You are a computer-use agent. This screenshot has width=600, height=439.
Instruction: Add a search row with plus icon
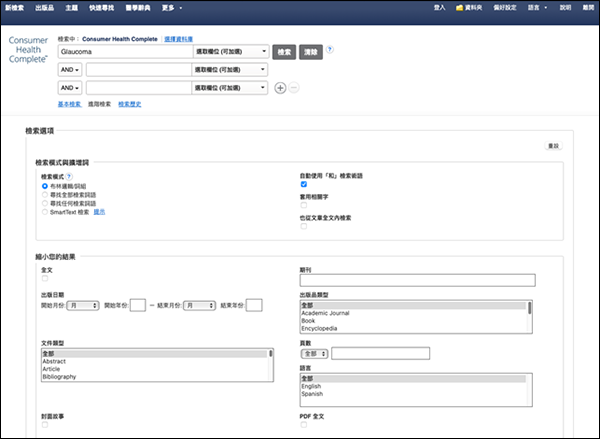click(x=280, y=88)
